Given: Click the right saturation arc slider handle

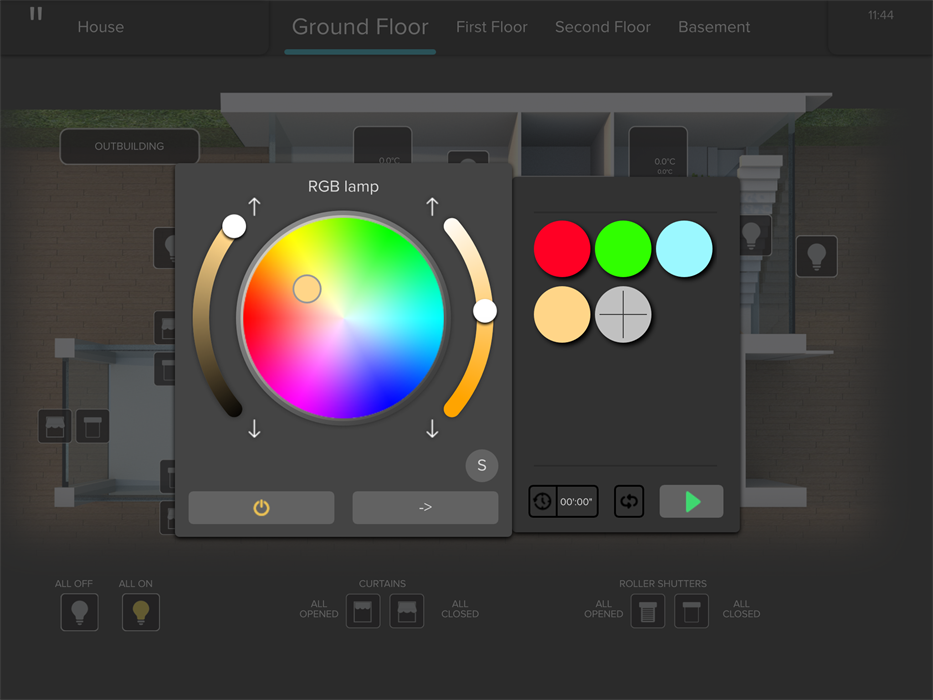Looking at the screenshot, I should pos(485,311).
